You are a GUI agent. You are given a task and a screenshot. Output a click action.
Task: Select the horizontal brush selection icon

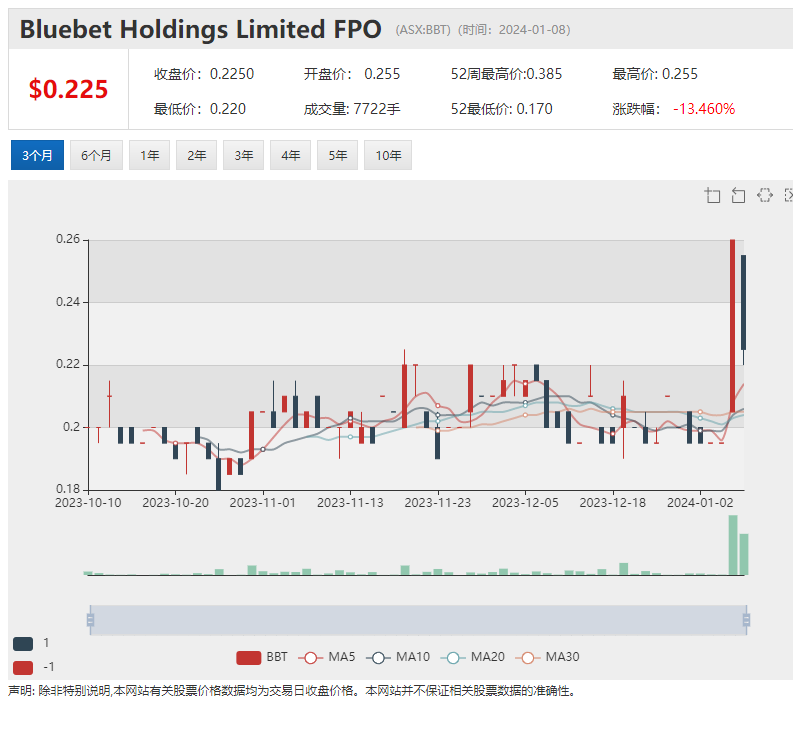click(765, 195)
